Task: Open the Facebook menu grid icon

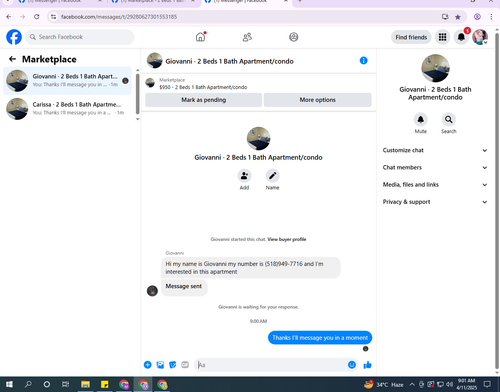Action: 442,37
